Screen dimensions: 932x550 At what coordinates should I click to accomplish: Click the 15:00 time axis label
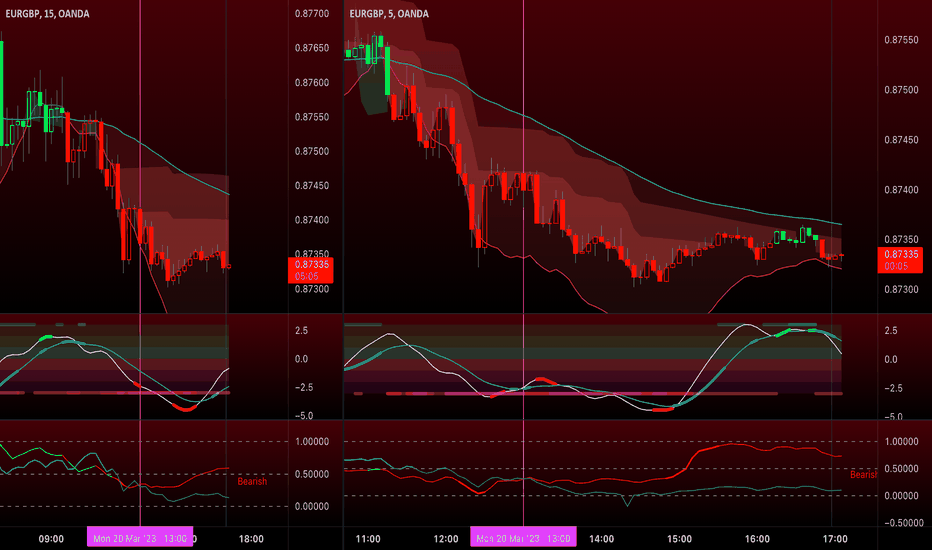[x=679, y=539]
